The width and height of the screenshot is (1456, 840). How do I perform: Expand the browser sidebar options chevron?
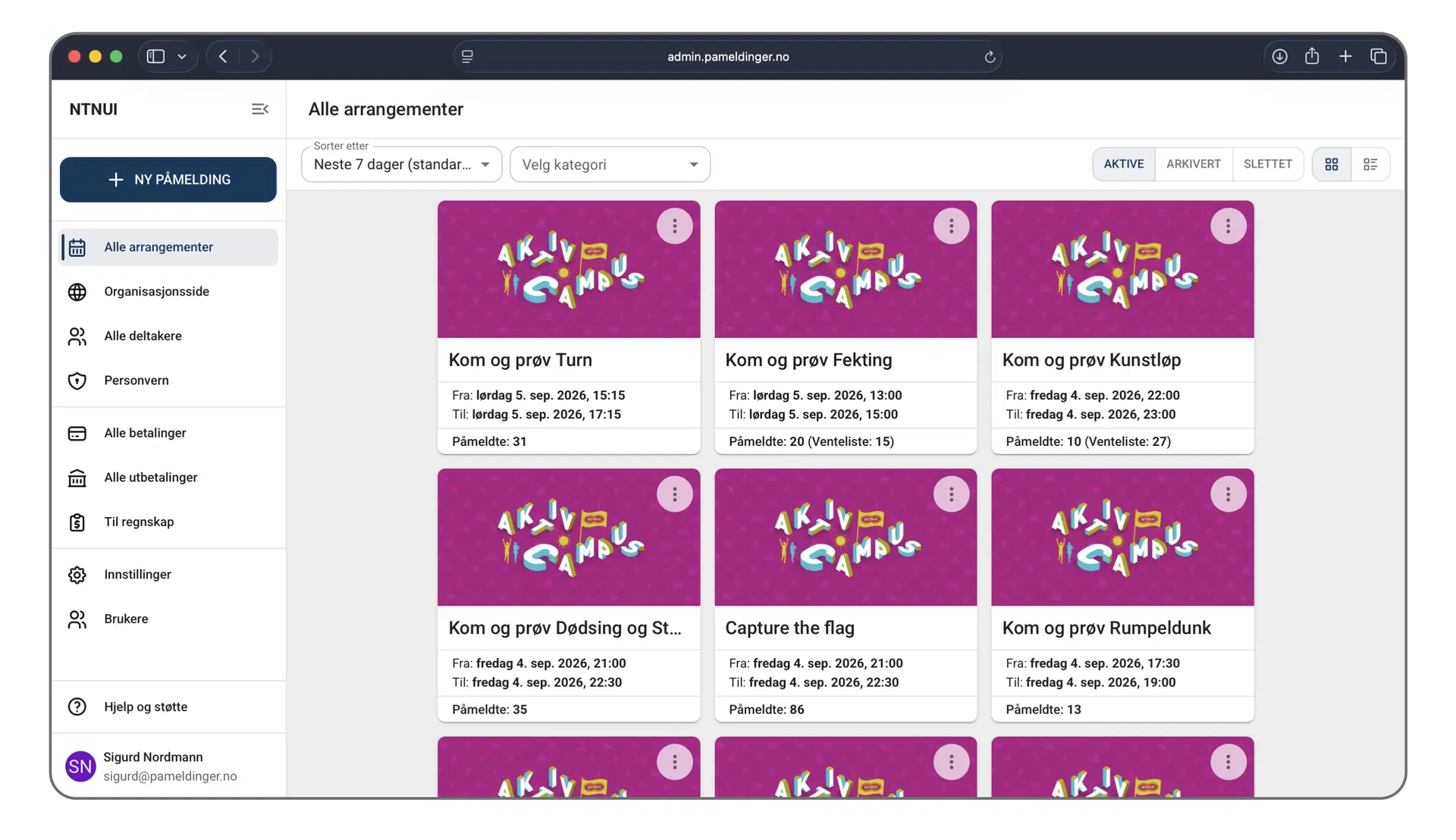[182, 57]
